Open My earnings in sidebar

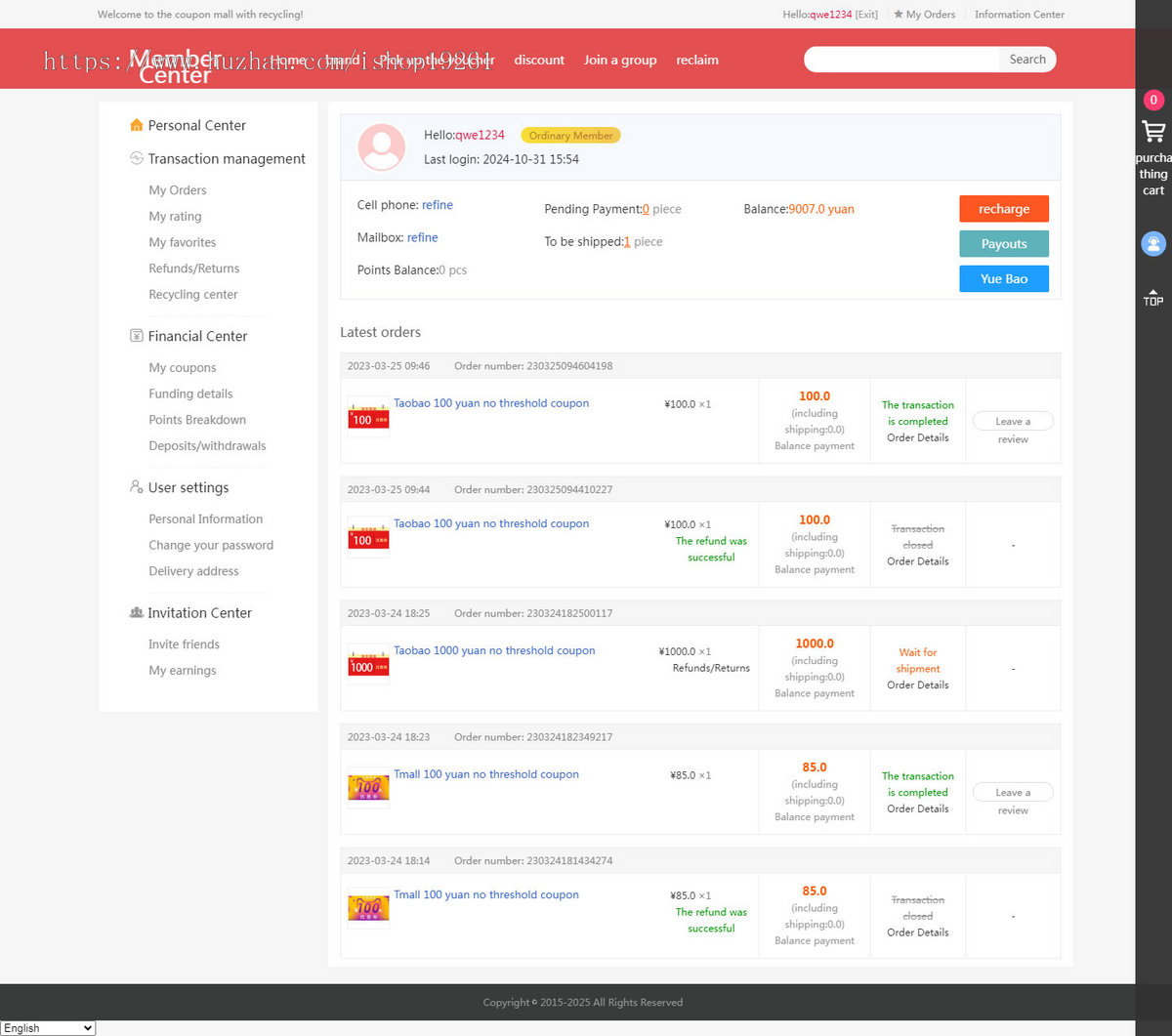click(x=183, y=671)
